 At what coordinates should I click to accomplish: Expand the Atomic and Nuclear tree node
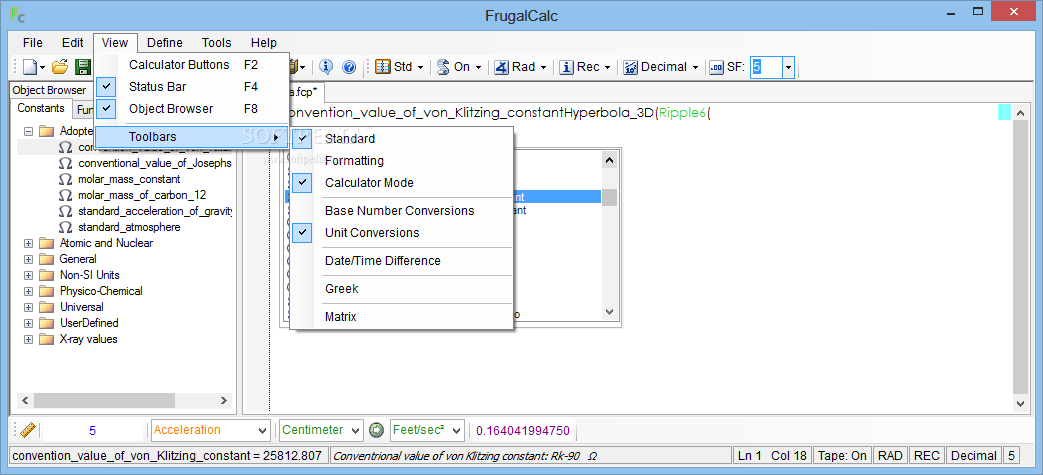[x=28, y=243]
